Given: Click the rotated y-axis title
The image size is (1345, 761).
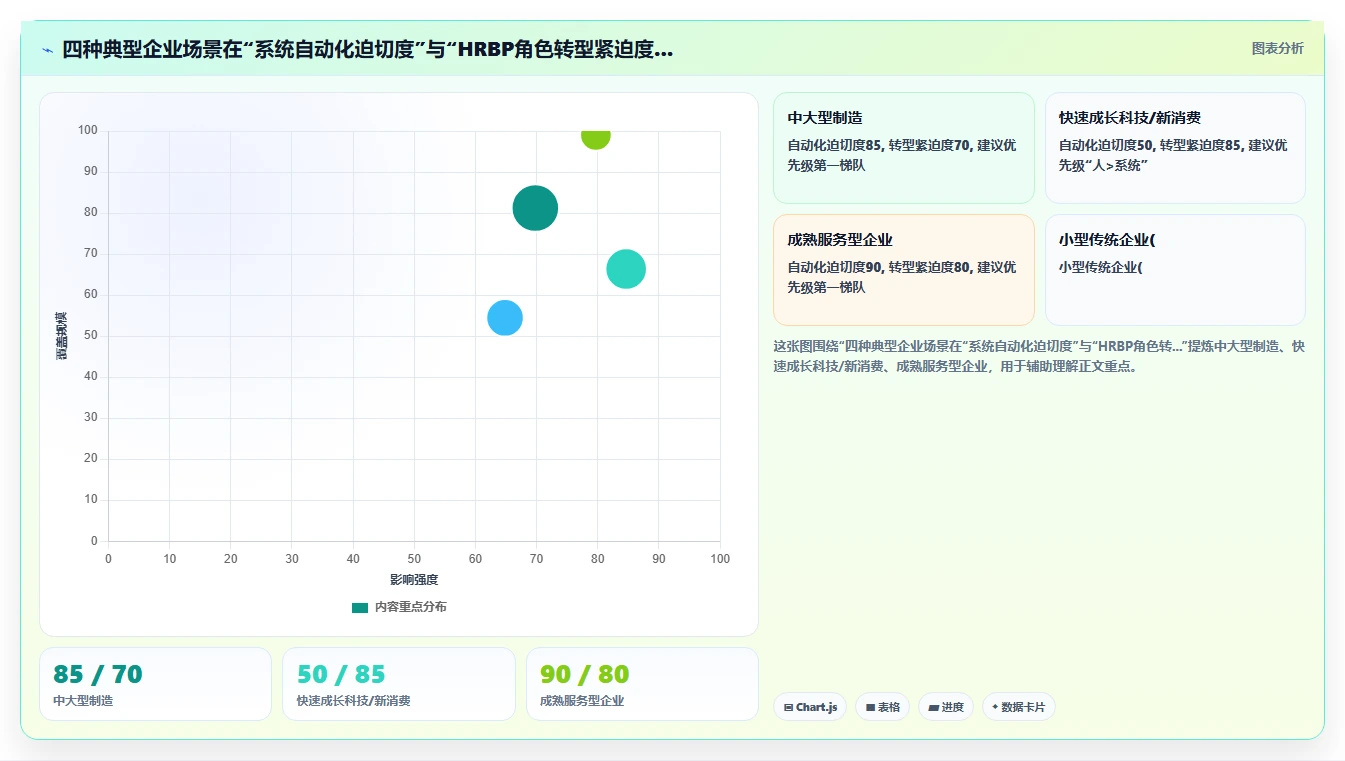Looking at the screenshot, I should point(62,336).
